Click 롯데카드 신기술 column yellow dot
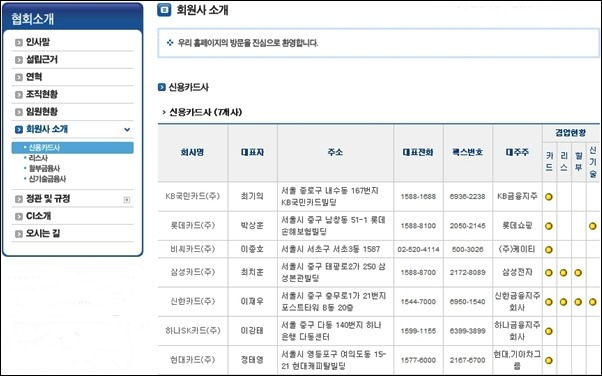Viewport: 602px width, 376px height. click(593, 226)
